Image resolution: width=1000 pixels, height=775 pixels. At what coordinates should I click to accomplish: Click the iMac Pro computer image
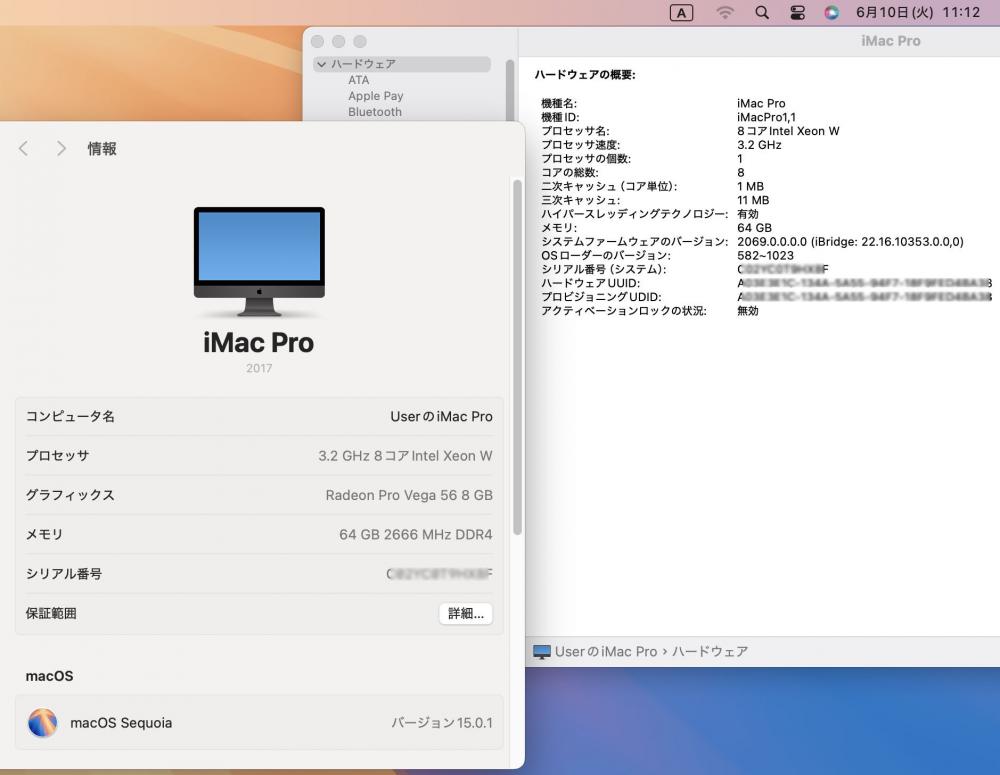259,261
